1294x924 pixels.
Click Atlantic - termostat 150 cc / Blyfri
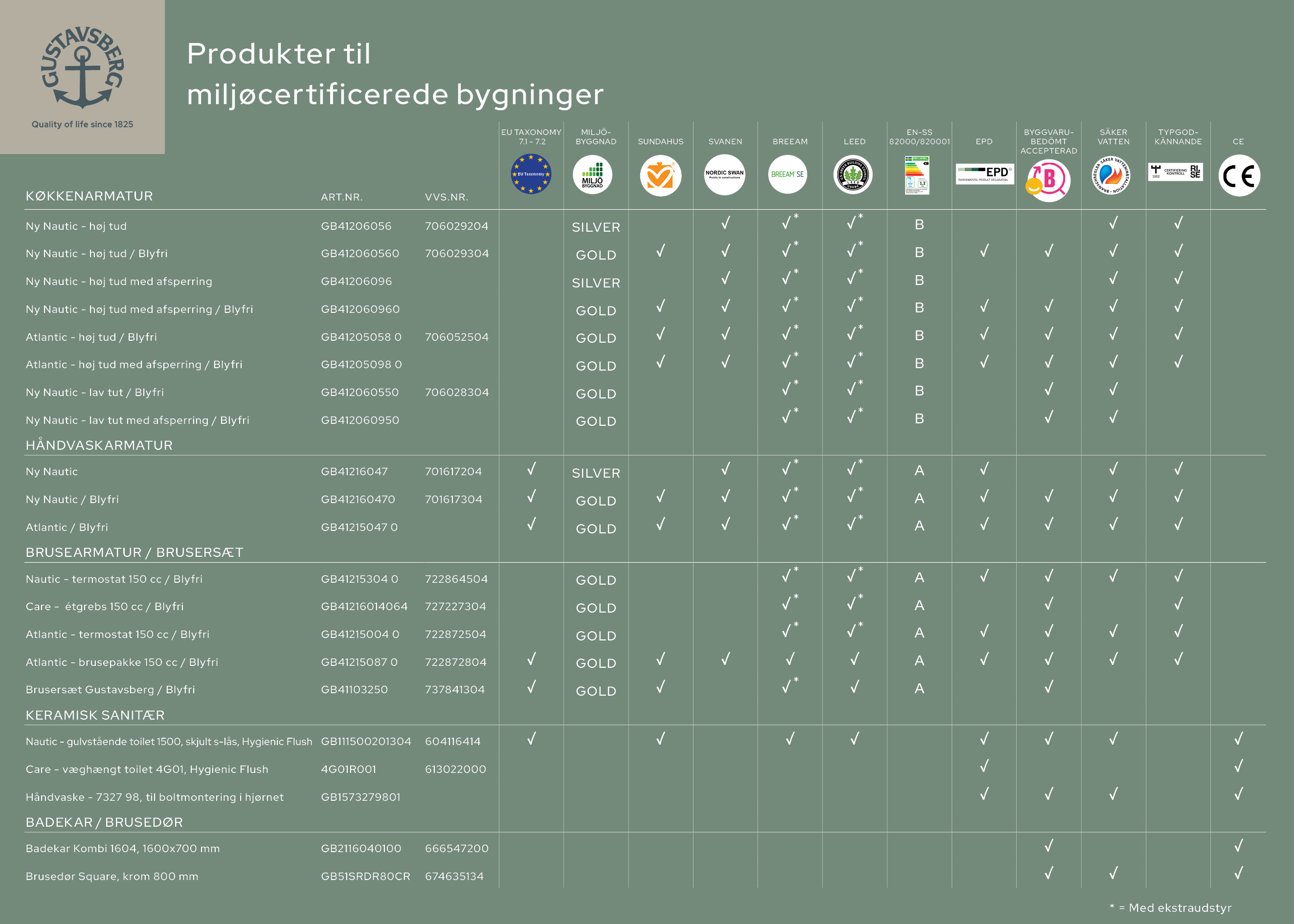[x=117, y=634]
